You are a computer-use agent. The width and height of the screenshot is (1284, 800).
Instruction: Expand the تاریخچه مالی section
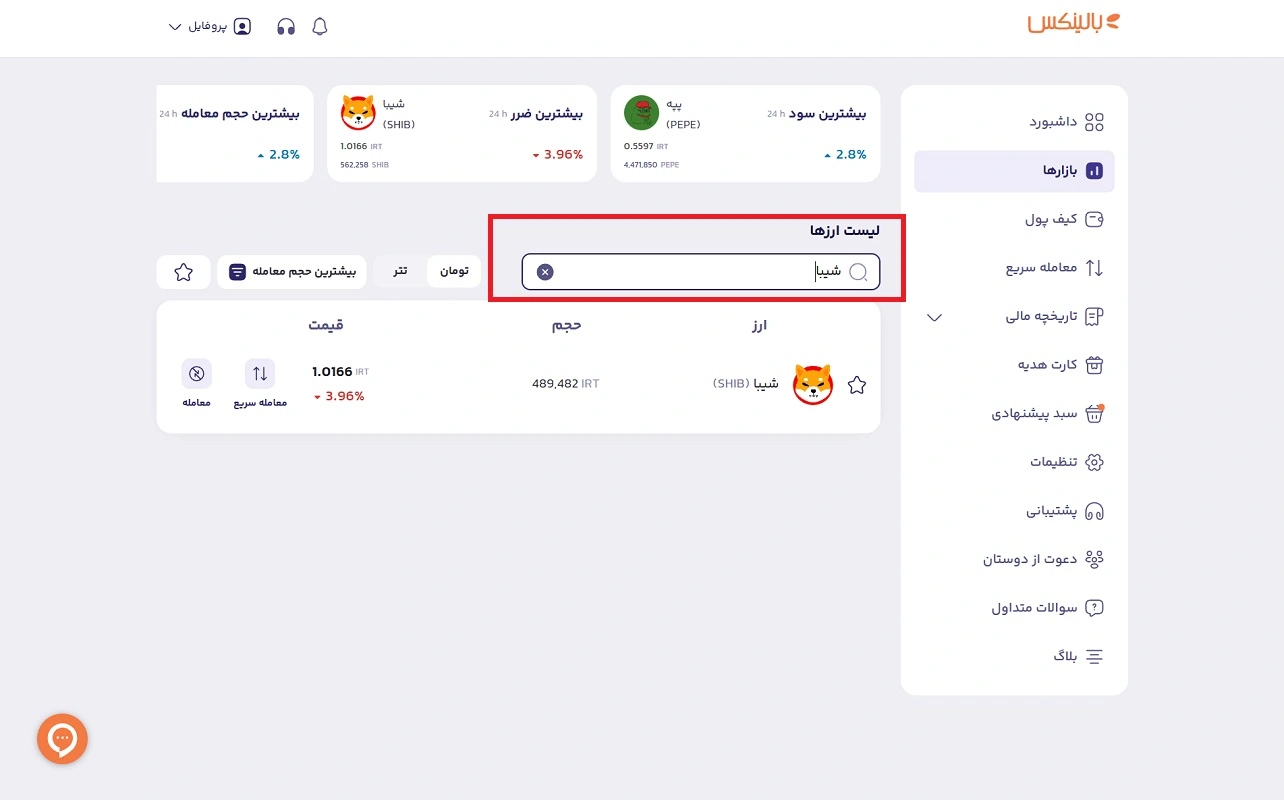934,317
